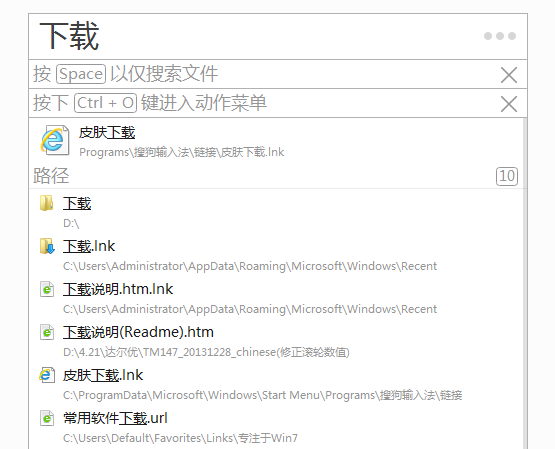Click the file icon of 下载说明(Readme).htm
Image resolution: width=555 pixels, height=449 pixels.
(x=47, y=333)
